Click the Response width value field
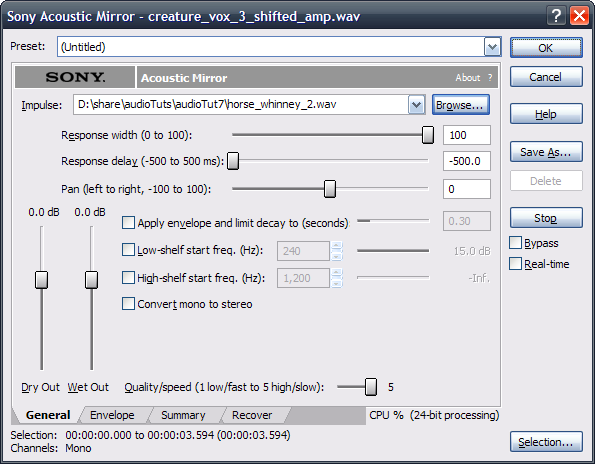Image resolution: width=595 pixels, height=464 pixels. (466, 135)
